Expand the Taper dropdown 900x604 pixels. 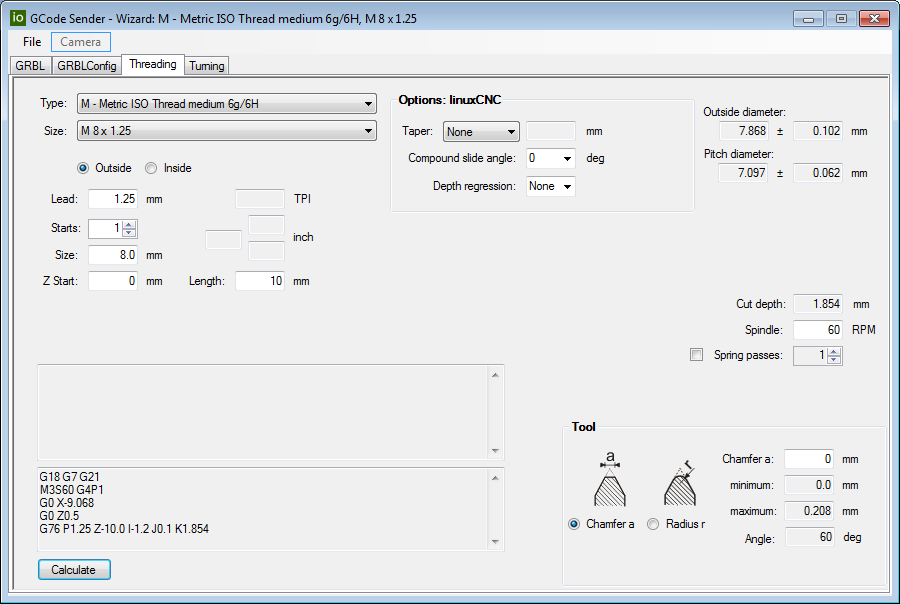click(481, 131)
